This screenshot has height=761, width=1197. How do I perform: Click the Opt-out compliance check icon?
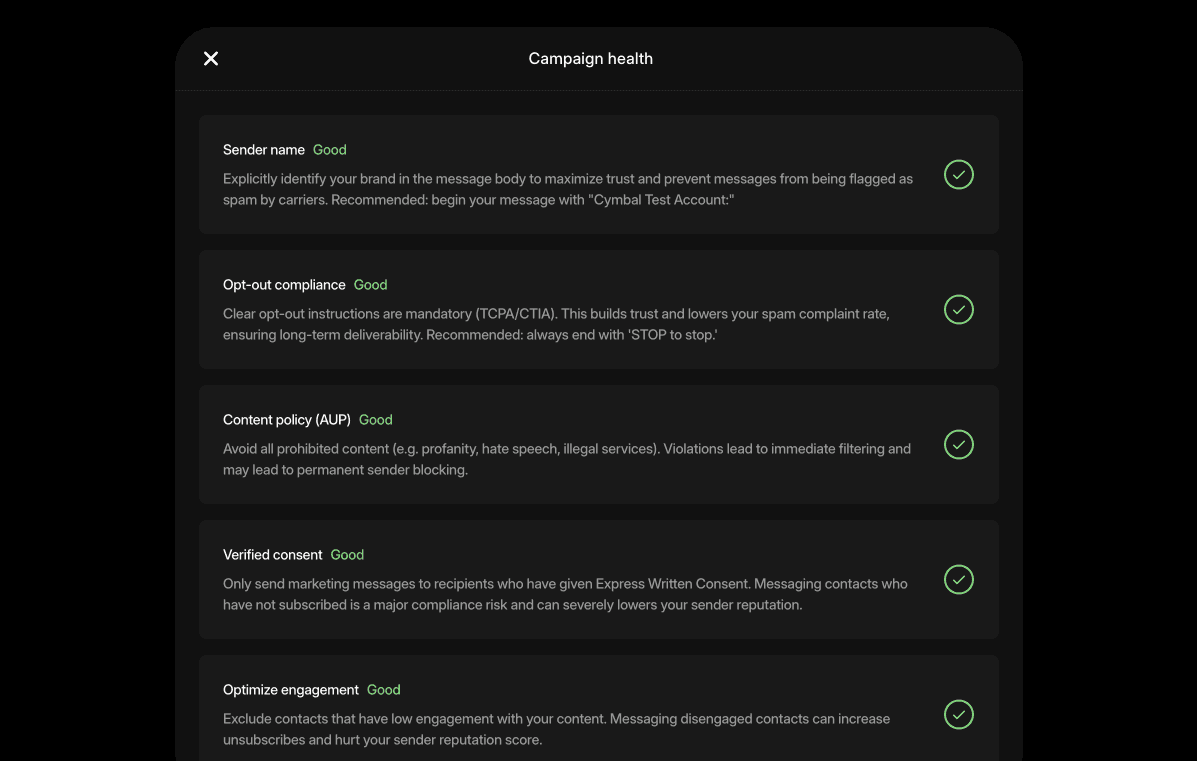[958, 310]
